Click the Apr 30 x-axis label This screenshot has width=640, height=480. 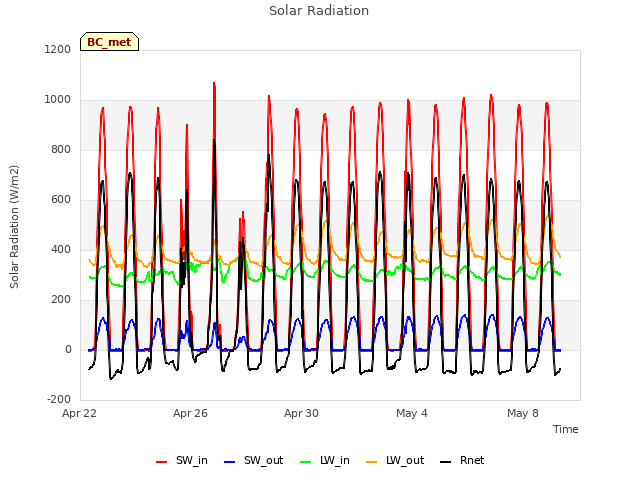(301, 413)
